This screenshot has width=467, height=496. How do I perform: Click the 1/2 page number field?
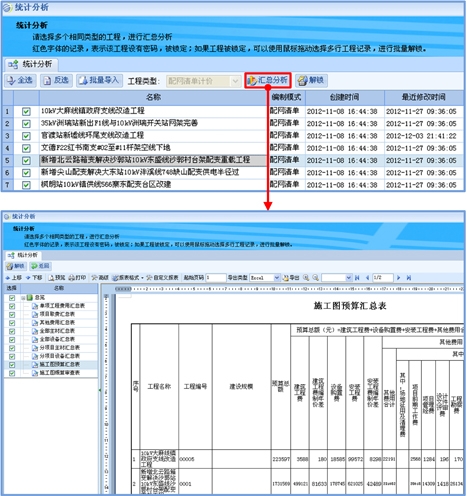click(383, 278)
